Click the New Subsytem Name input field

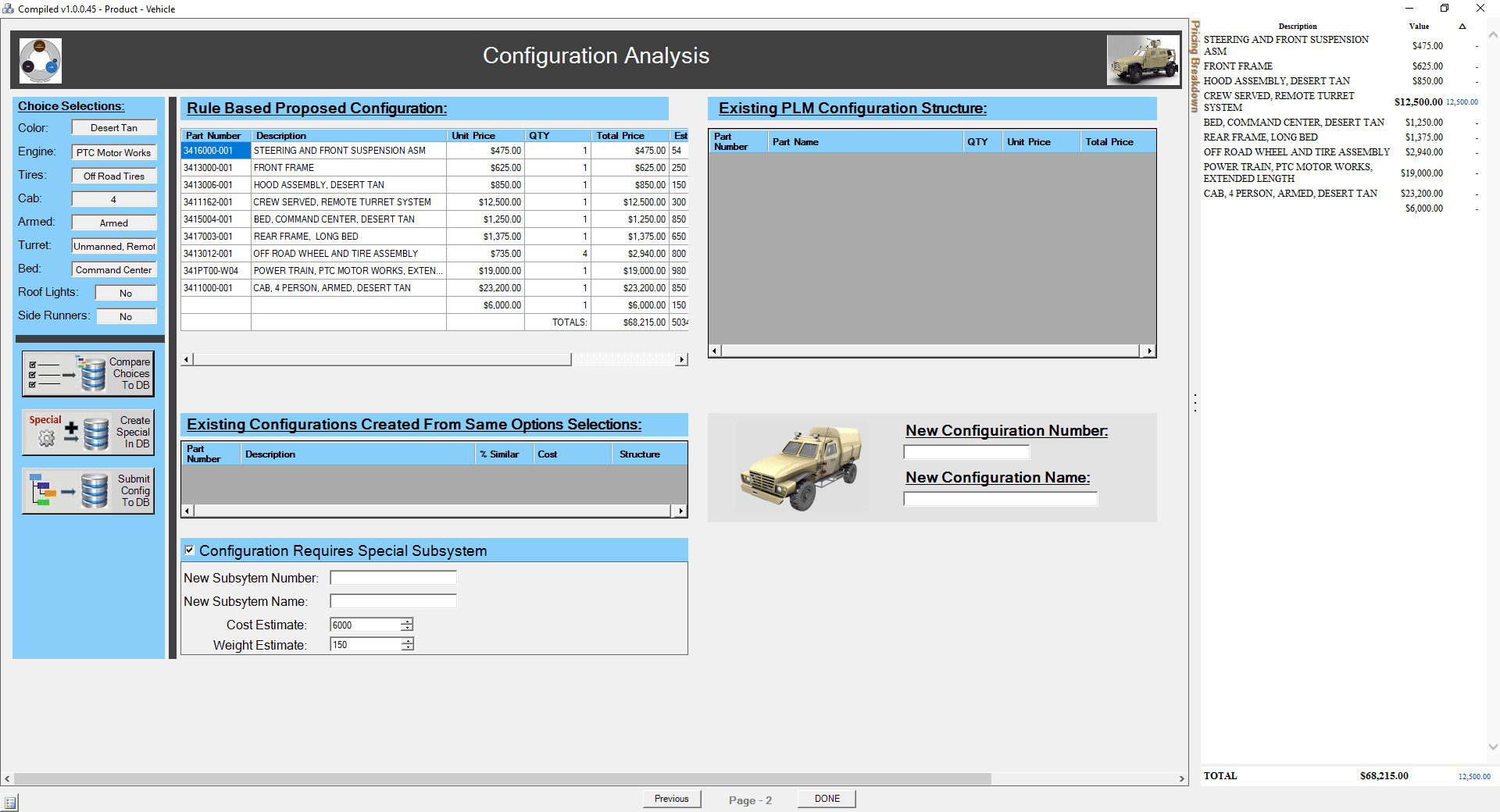[x=393, y=601]
